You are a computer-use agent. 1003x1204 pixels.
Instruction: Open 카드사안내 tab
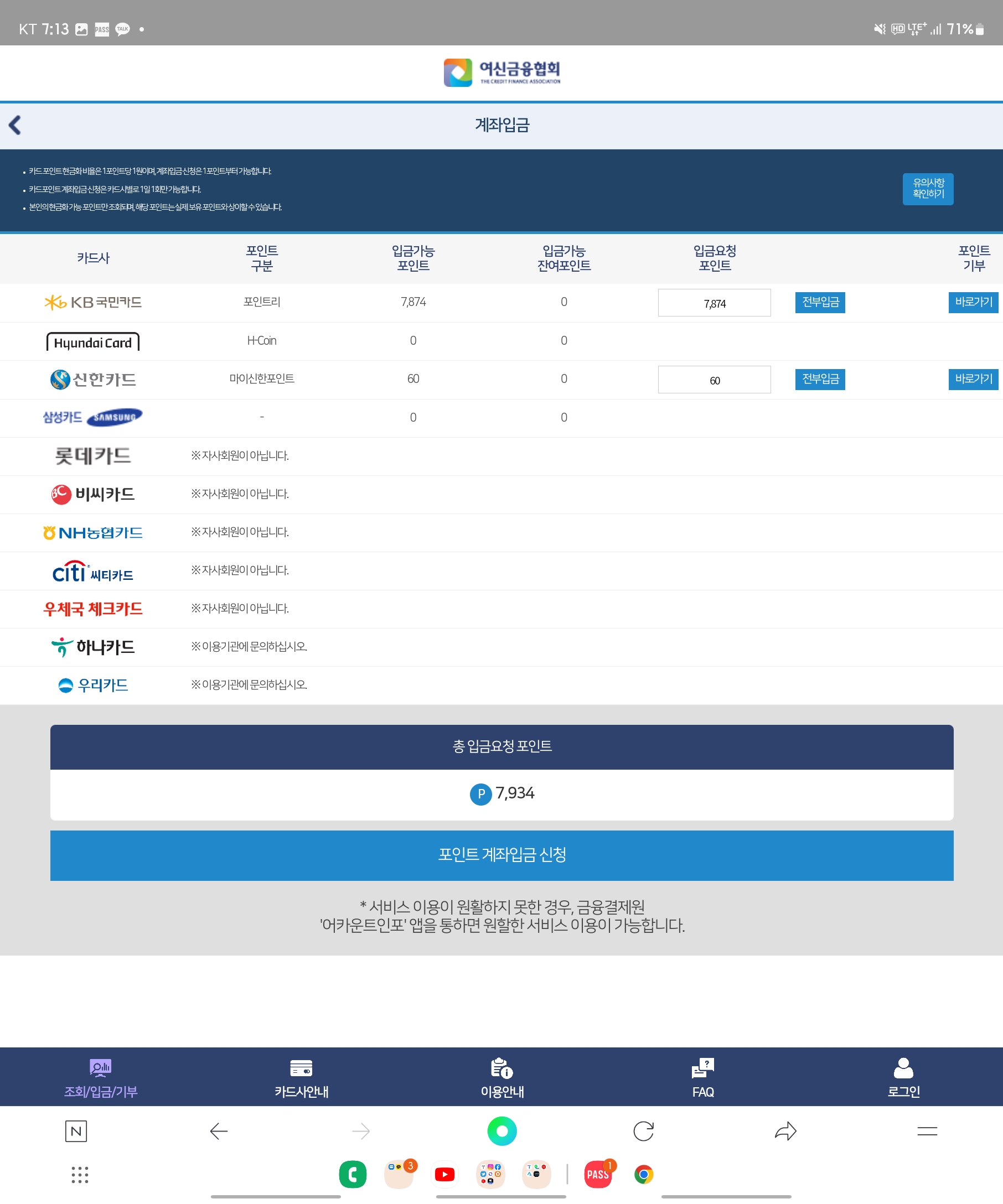[x=301, y=1078]
